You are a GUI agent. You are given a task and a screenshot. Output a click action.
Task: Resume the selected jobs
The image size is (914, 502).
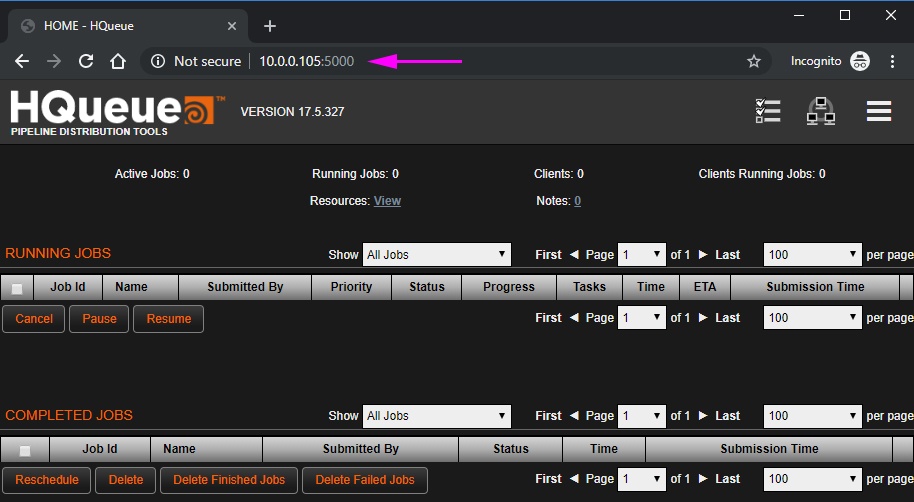(x=168, y=319)
